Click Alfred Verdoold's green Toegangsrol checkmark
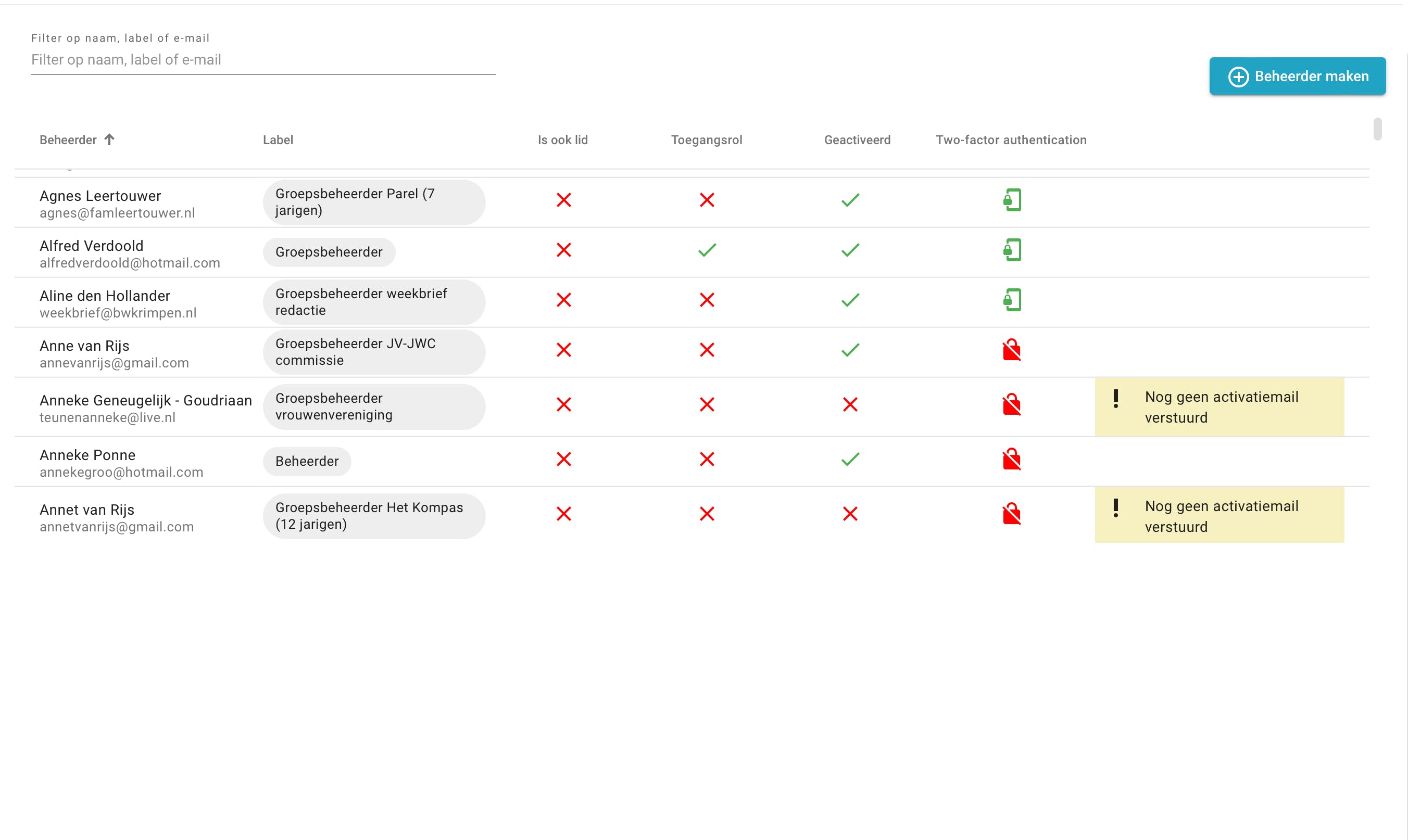Screen dimensions: 1408x840 [x=707, y=250]
